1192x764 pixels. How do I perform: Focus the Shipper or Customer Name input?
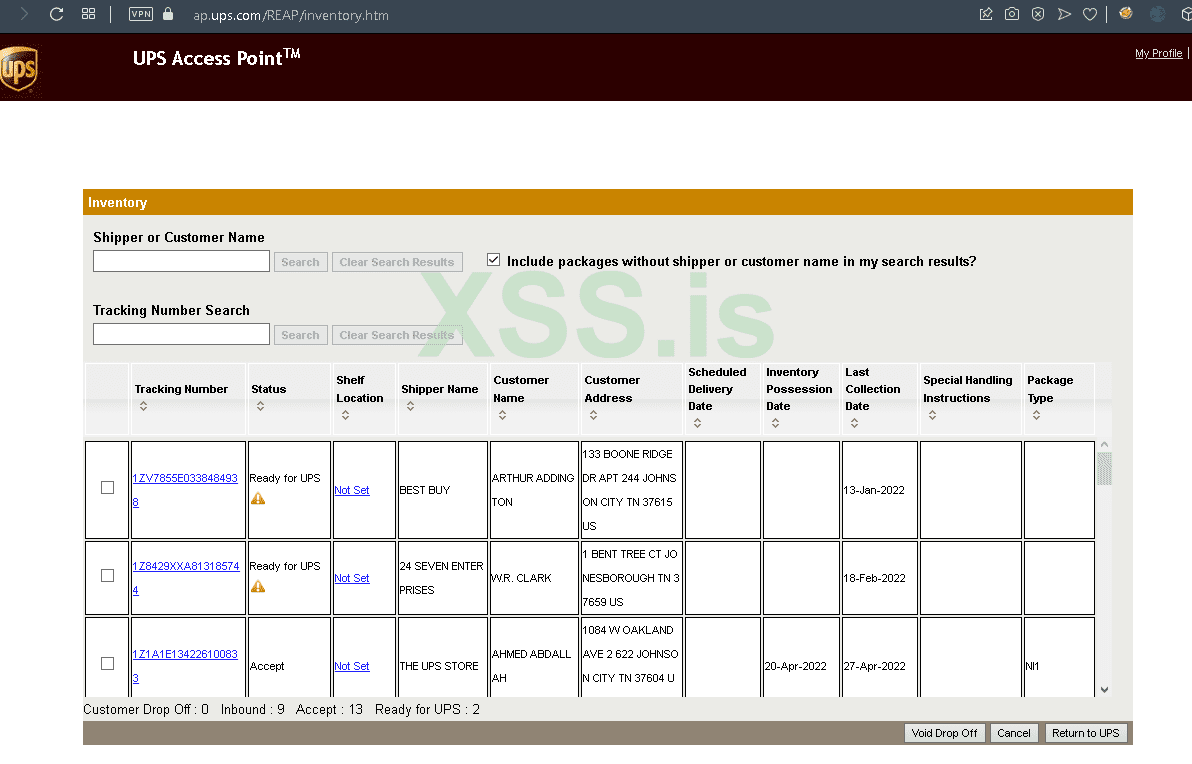click(x=181, y=262)
